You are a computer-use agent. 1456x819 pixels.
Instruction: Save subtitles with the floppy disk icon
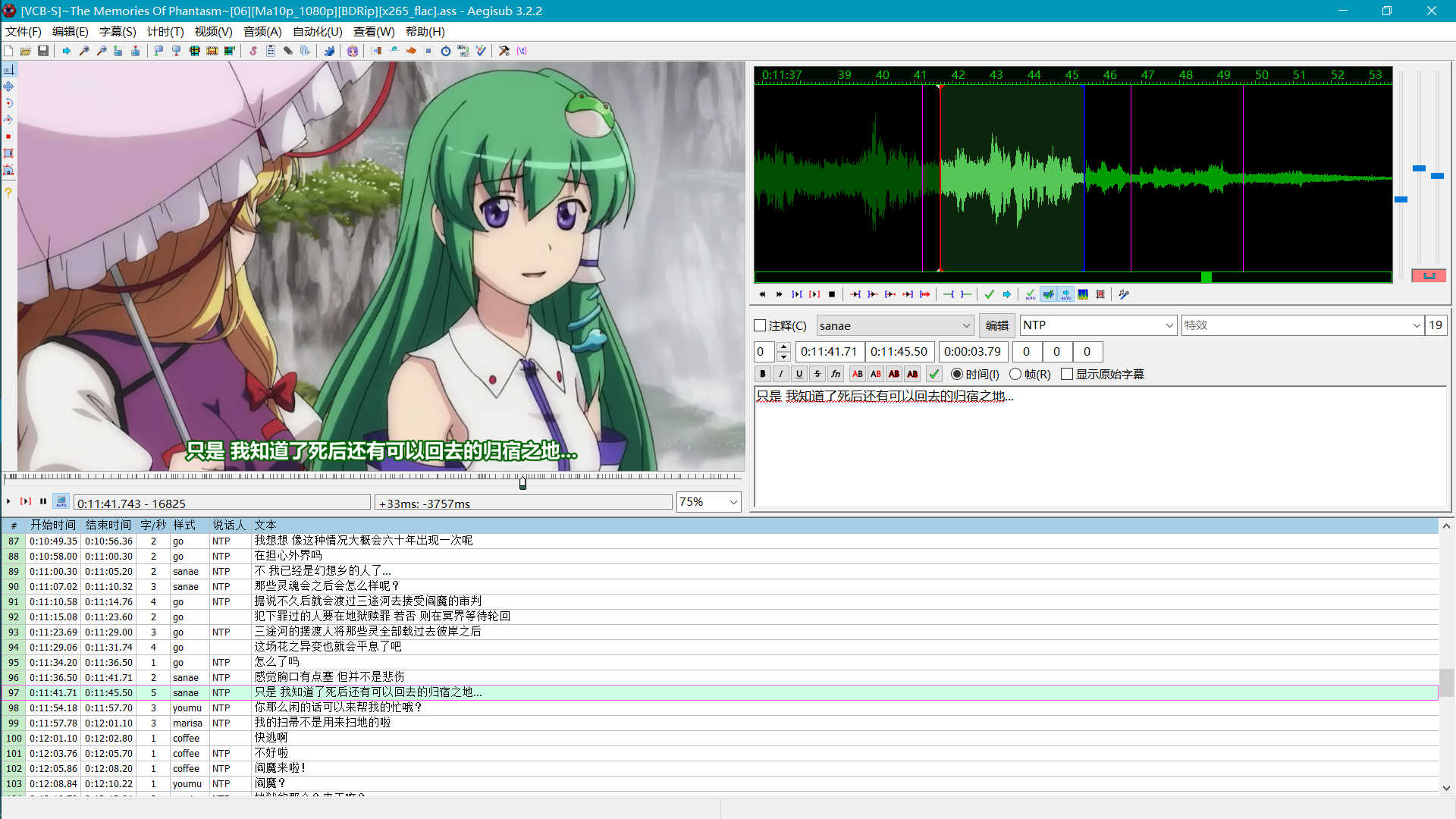43,51
